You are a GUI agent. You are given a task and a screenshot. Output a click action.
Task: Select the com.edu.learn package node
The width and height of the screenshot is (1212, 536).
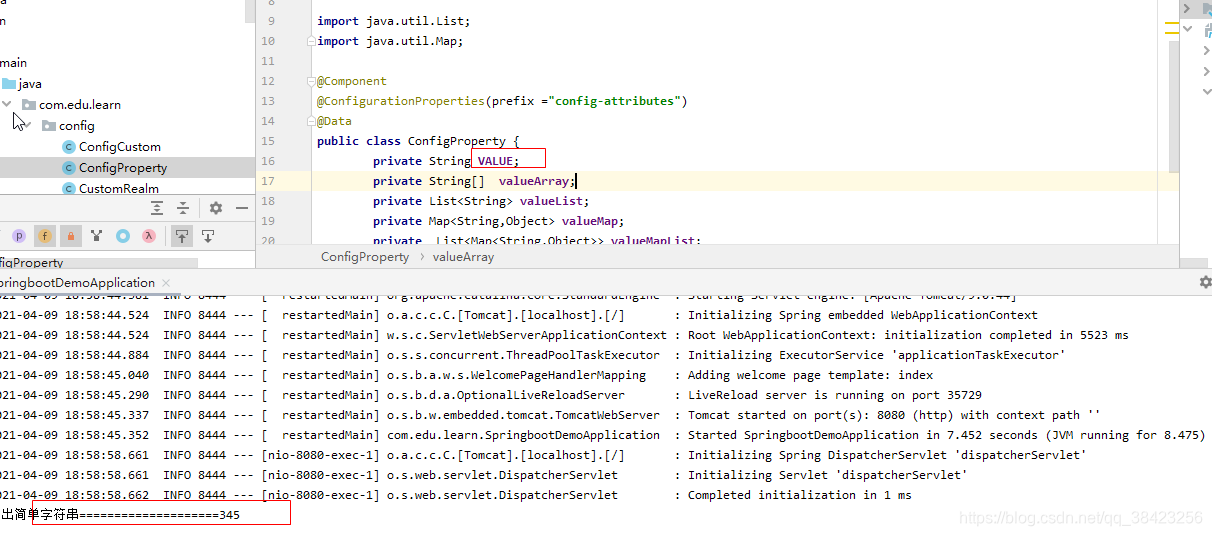[79, 105]
